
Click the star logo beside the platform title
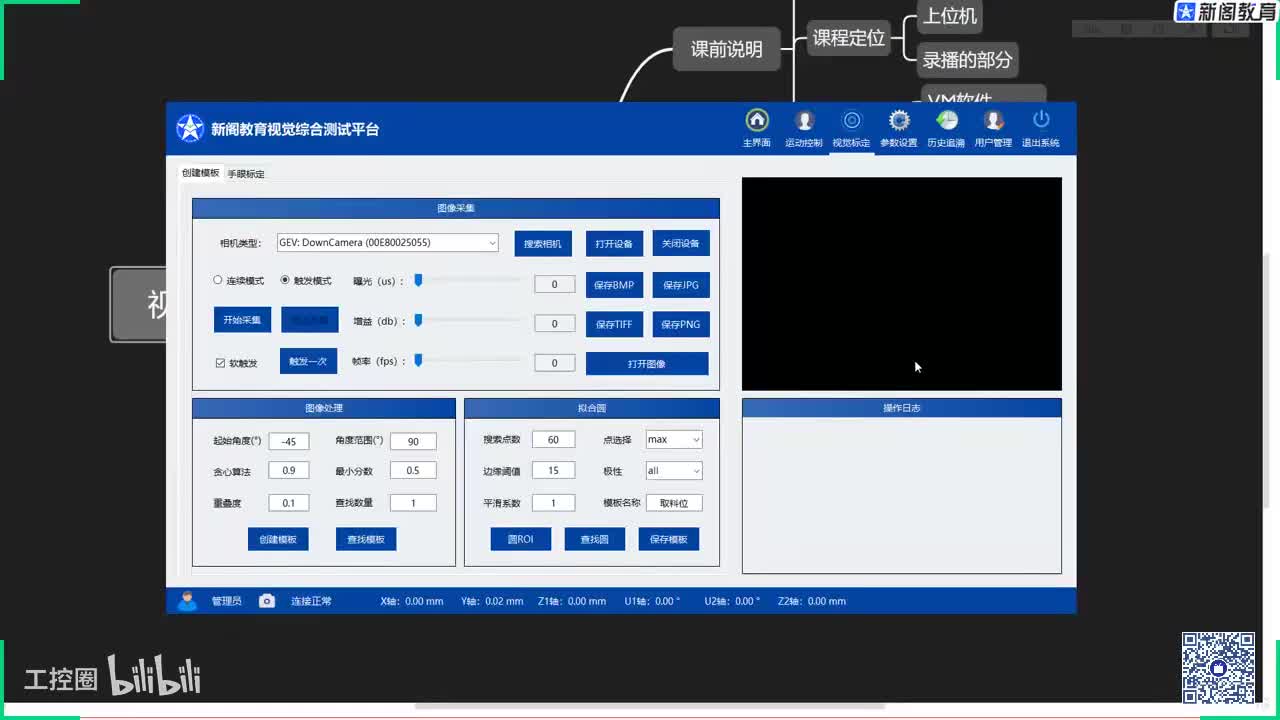(190, 128)
